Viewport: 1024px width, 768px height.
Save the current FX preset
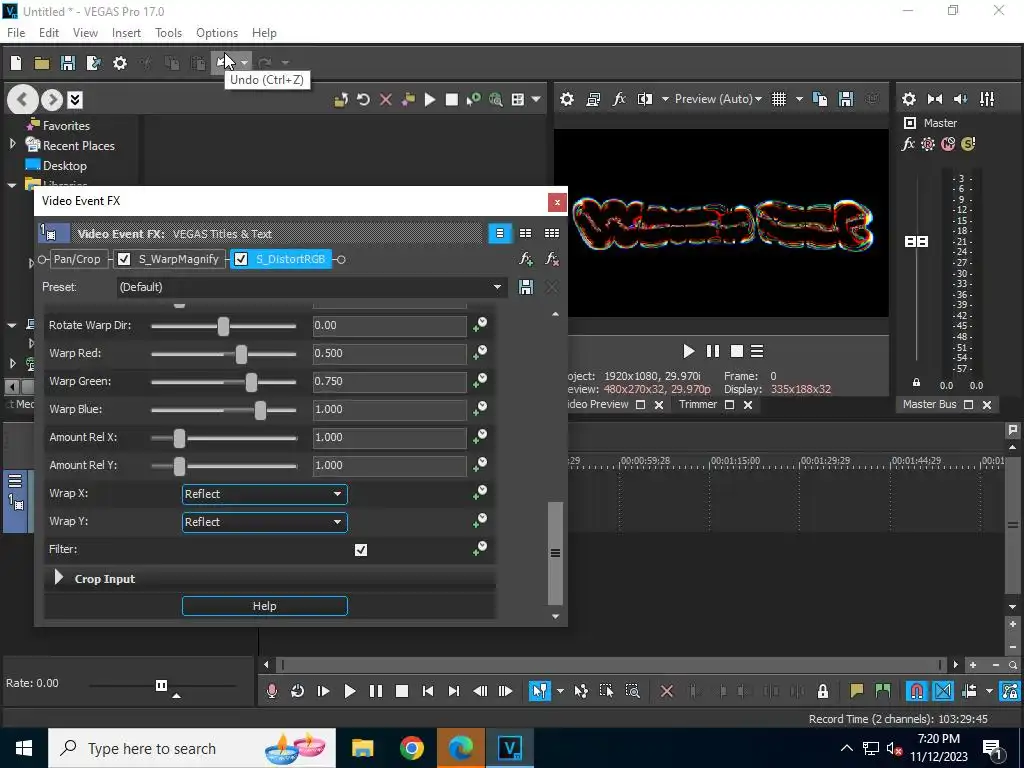[x=526, y=287]
